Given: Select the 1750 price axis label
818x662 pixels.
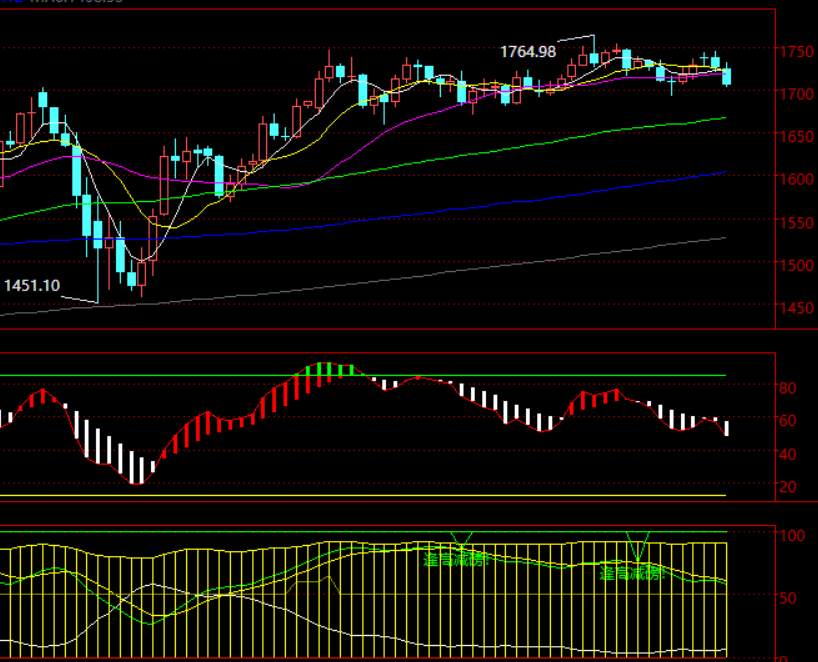Looking at the screenshot, I should coord(796,52).
